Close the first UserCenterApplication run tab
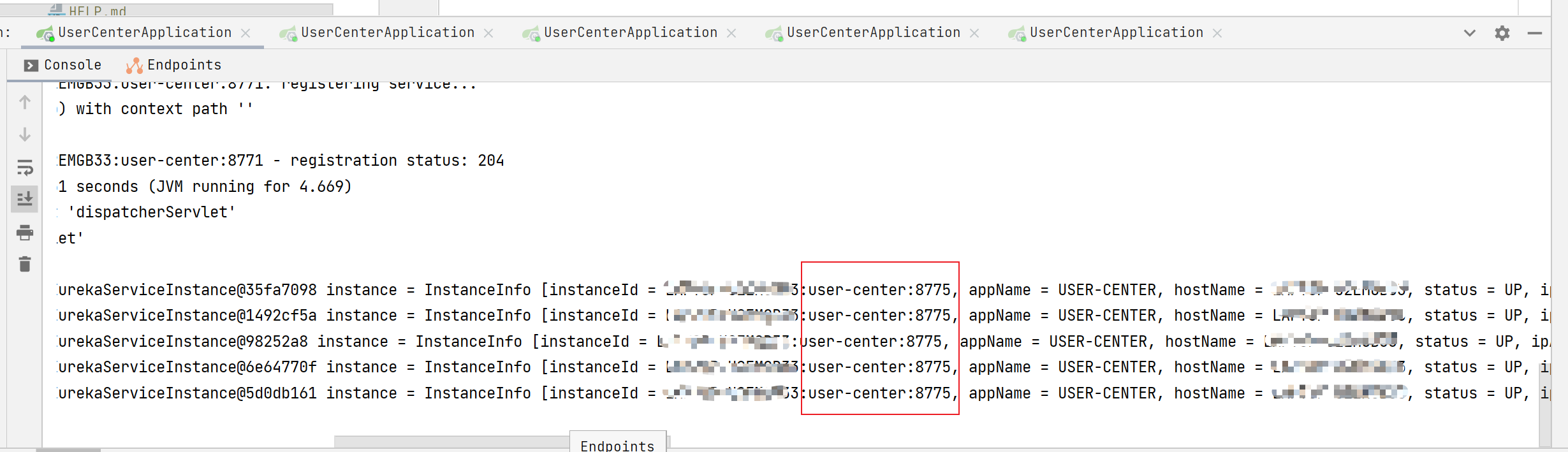The width and height of the screenshot is (1568, 452). pyautogui.click(x=245, y=33)
